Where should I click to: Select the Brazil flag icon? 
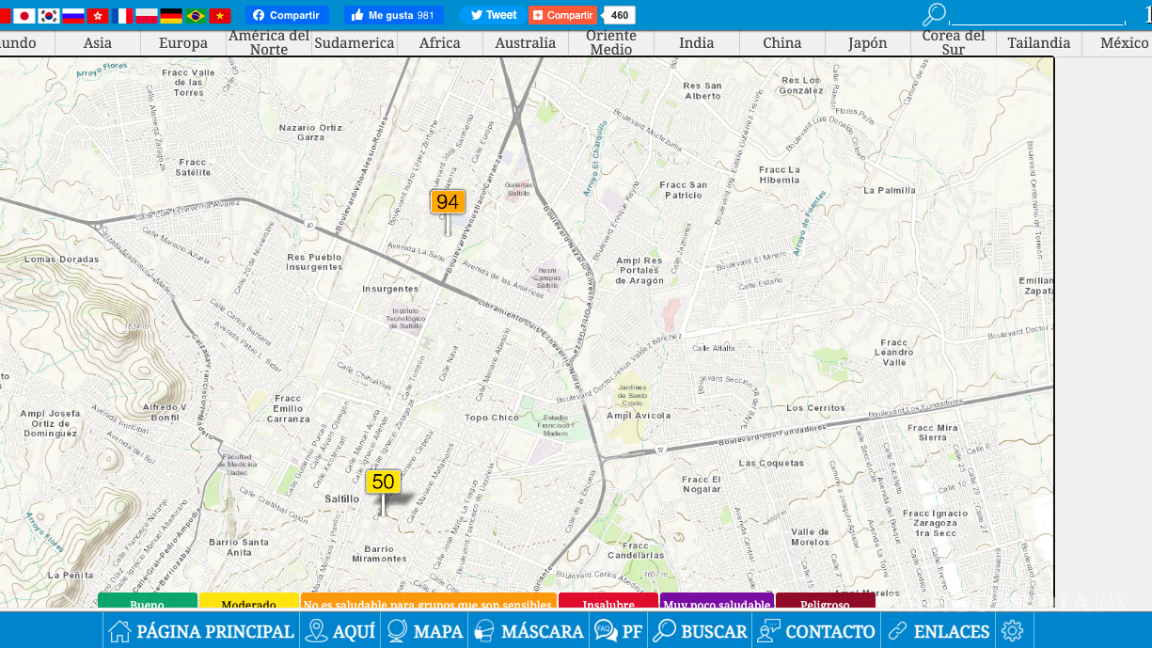tap(196, 16)
